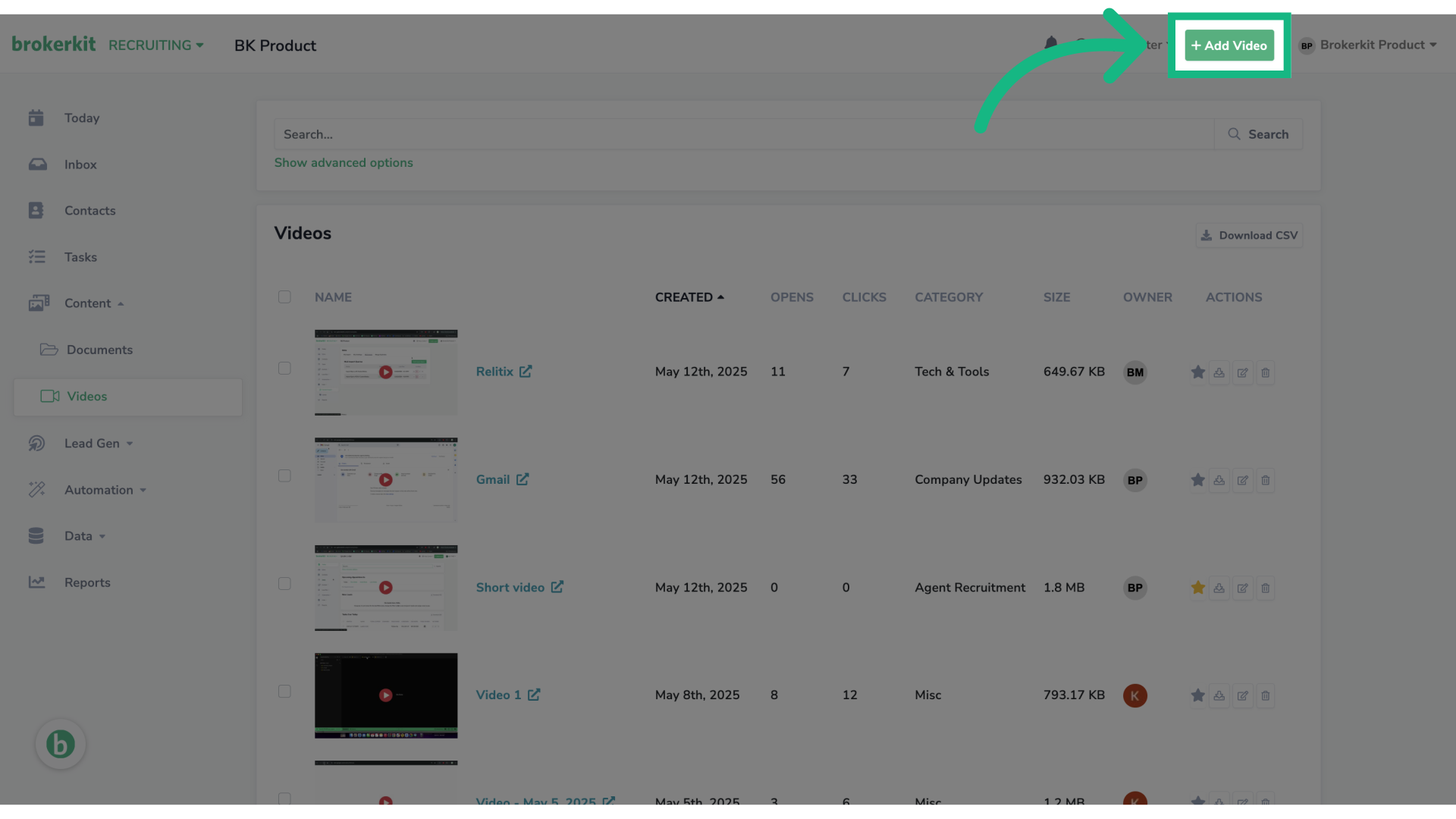Viewport: 1456px width, 819px height.
Task: Sort by the CREATED column header
Action: pyautogui.click(x=689, y=297)
